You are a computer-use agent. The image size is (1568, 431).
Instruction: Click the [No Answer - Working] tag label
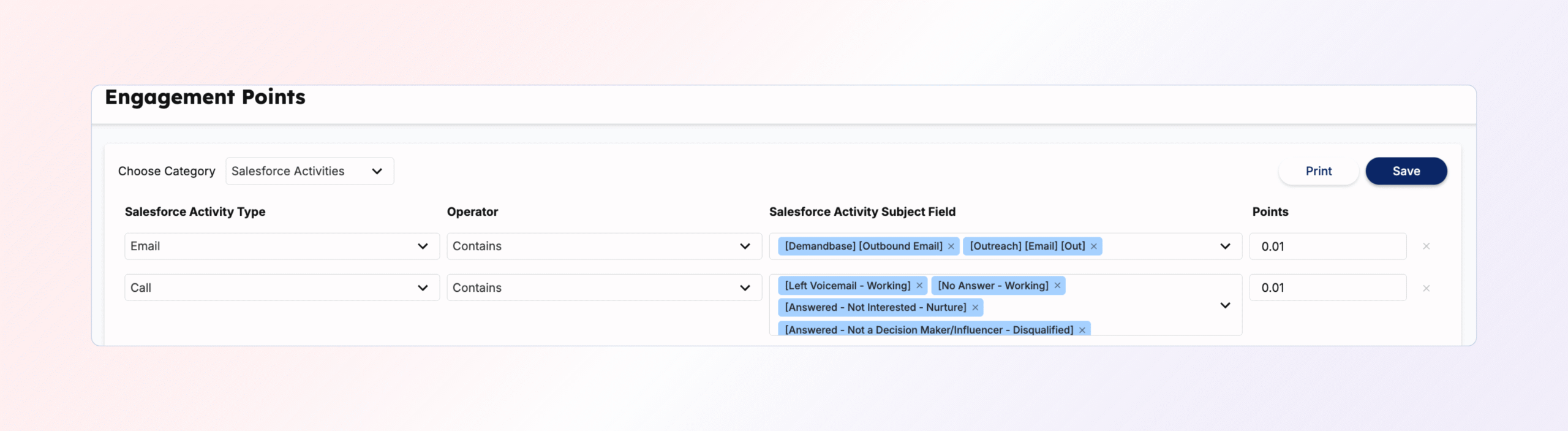[x=993, y=286]
